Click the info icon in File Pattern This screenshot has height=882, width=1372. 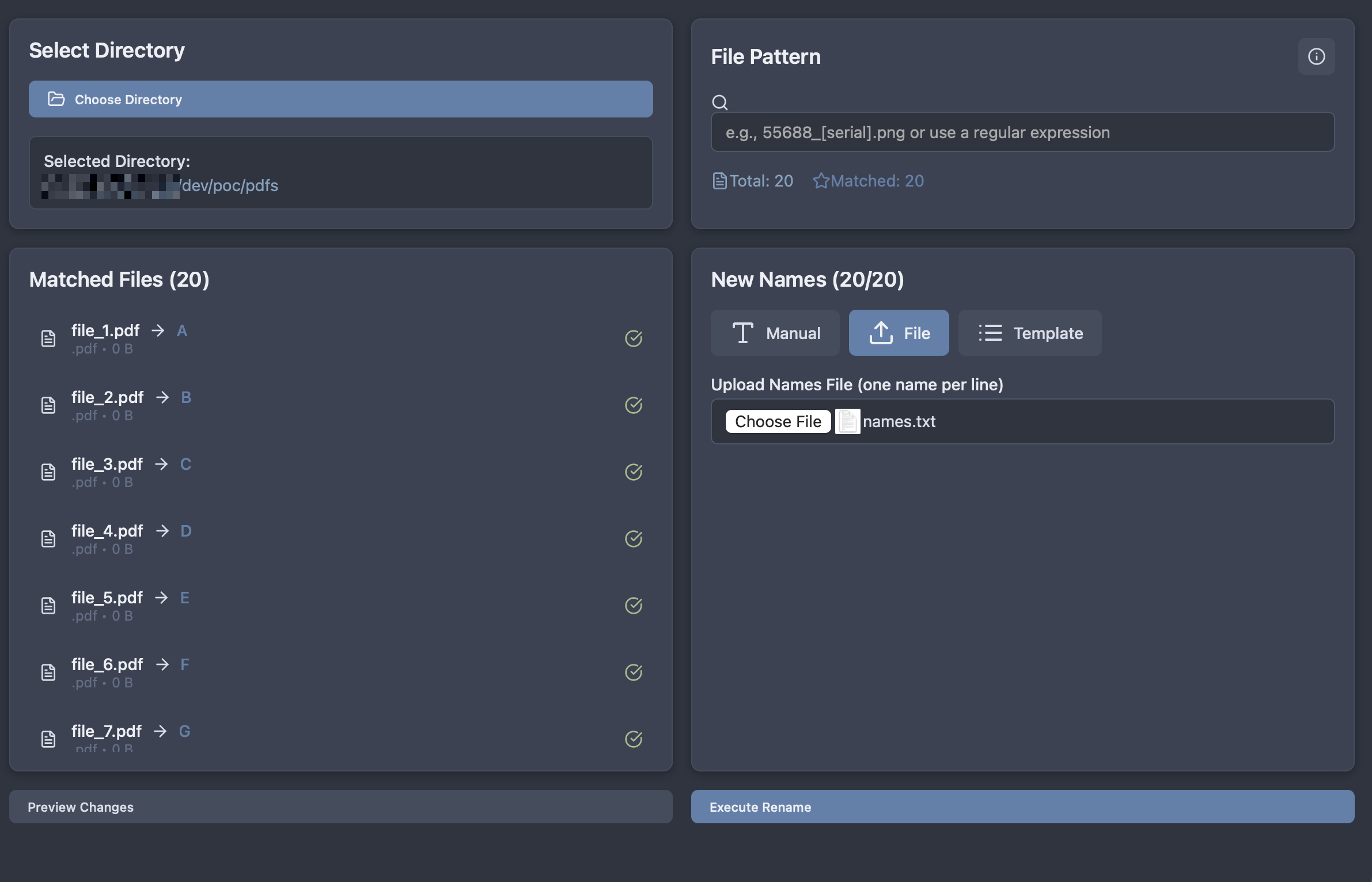tap(1316, 56)
